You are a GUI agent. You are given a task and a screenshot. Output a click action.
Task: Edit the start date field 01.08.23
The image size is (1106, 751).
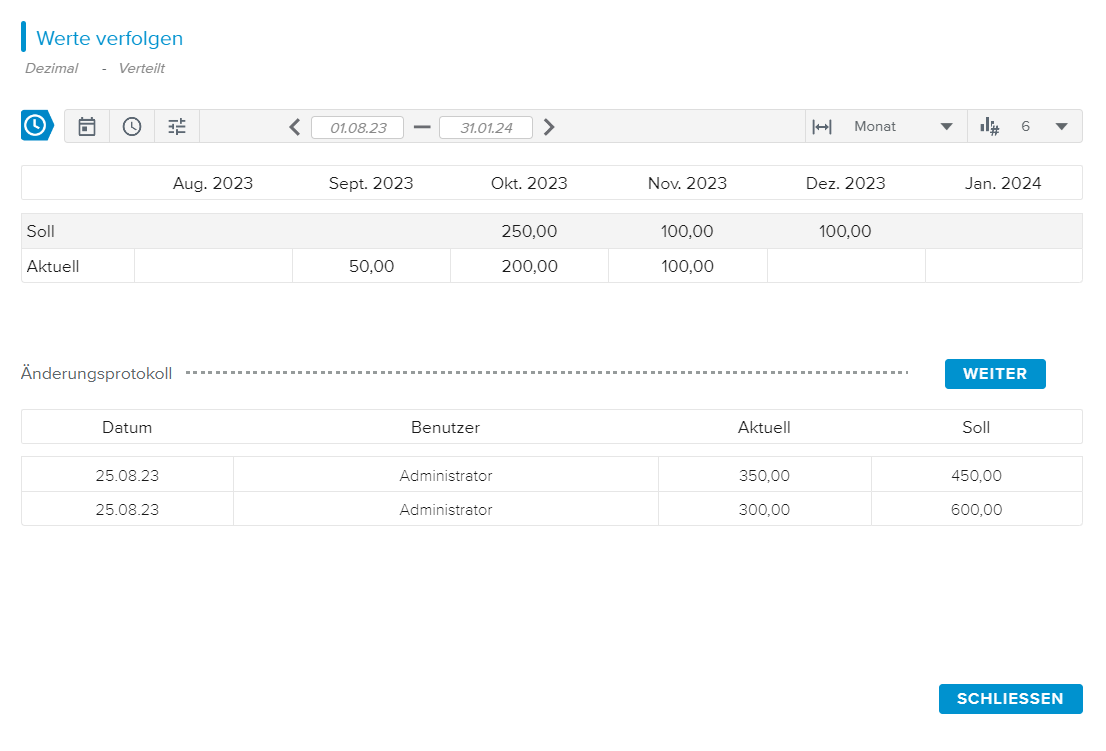[x=357, y=128]
